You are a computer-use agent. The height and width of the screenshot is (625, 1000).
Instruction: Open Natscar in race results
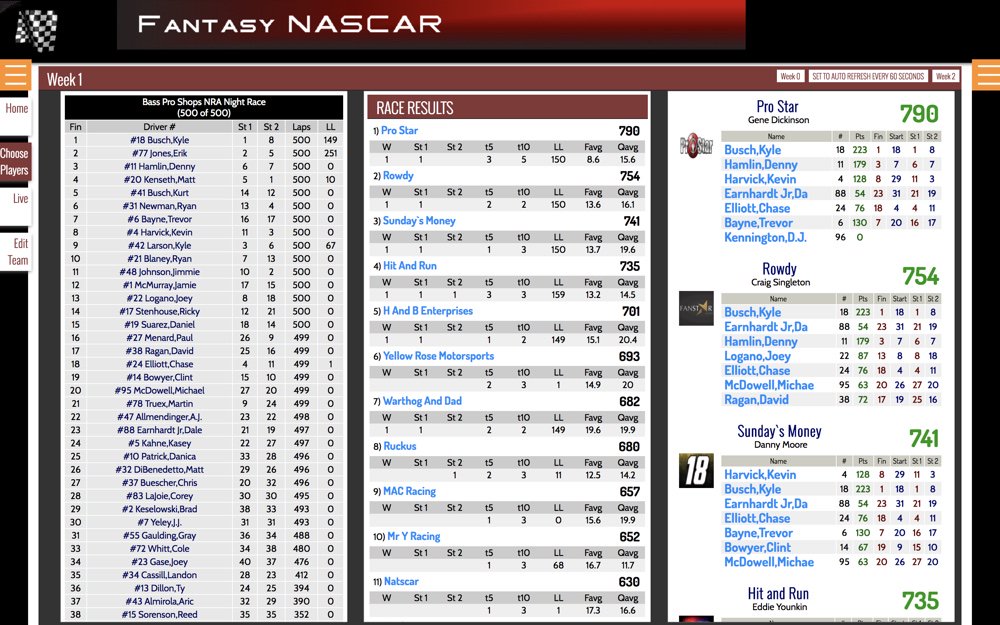coord(401,582)
